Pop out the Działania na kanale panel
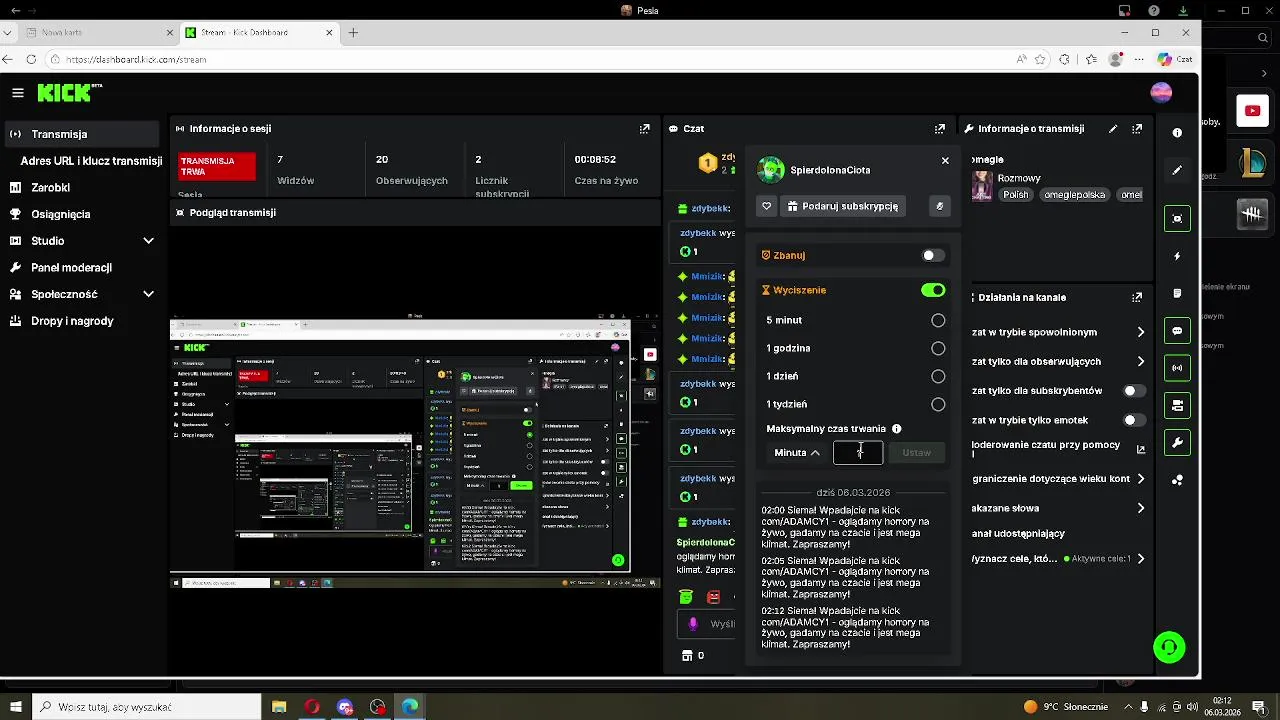Viewport: 1280px width, 720px height. 1137,297
